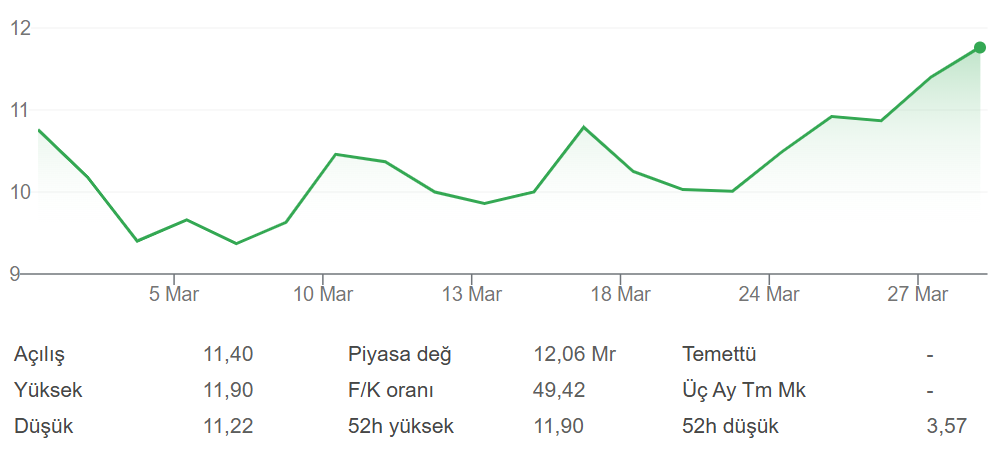This screenshot has height=456, width=1000.
Task: Pick the 27 Mar date marker
Action: coord(918,294)
